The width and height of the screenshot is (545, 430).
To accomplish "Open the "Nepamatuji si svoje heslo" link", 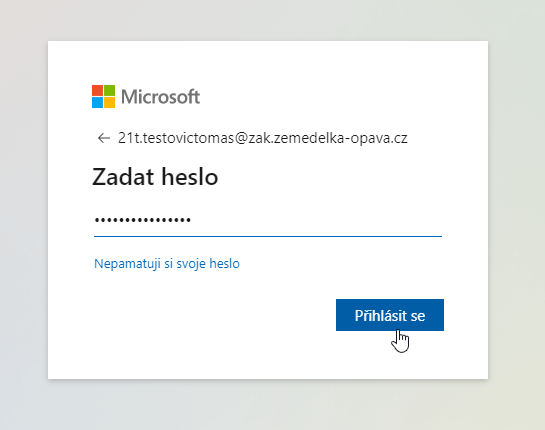I will [x=167, y=263].
